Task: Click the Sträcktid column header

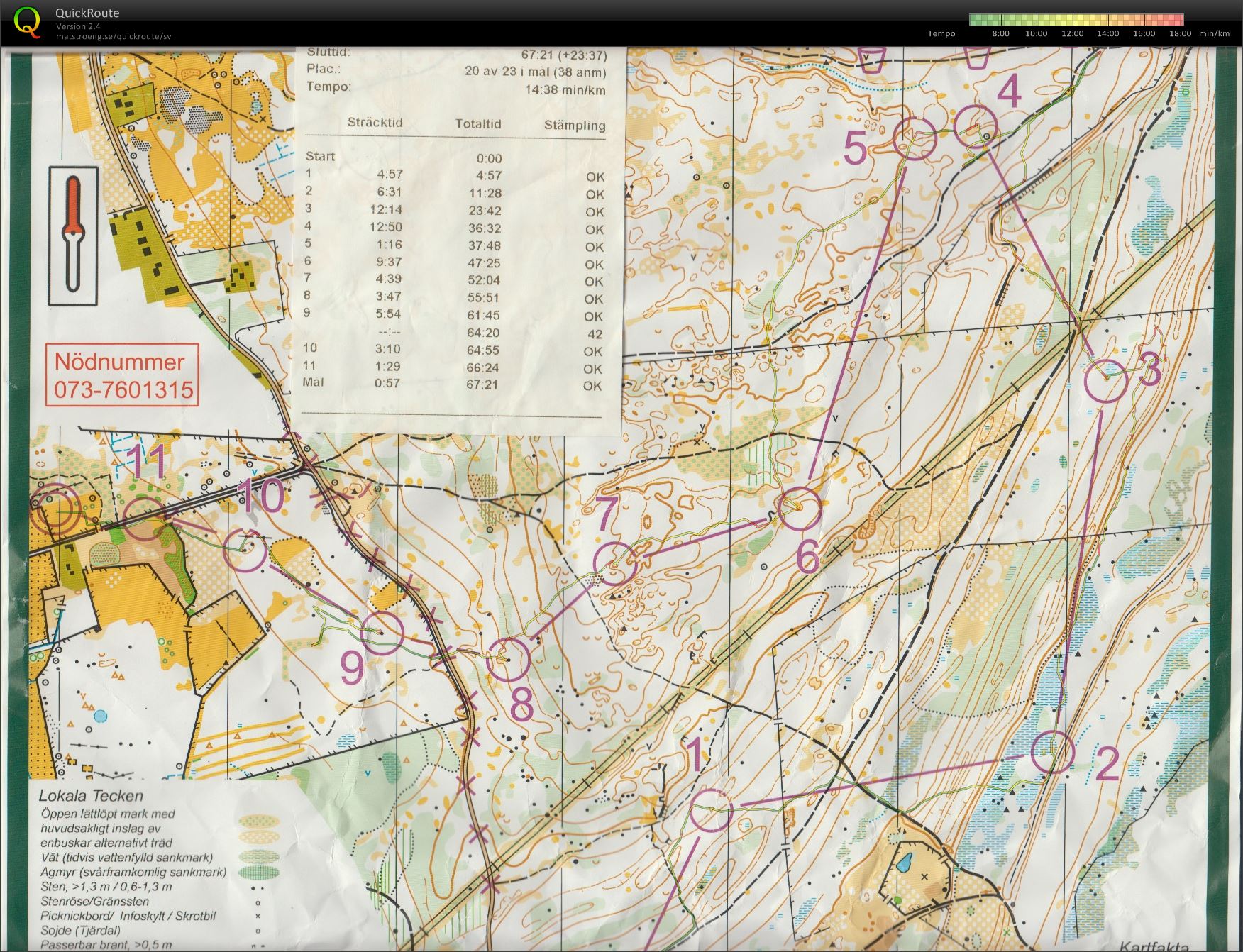Action: (x=375, y=122)
